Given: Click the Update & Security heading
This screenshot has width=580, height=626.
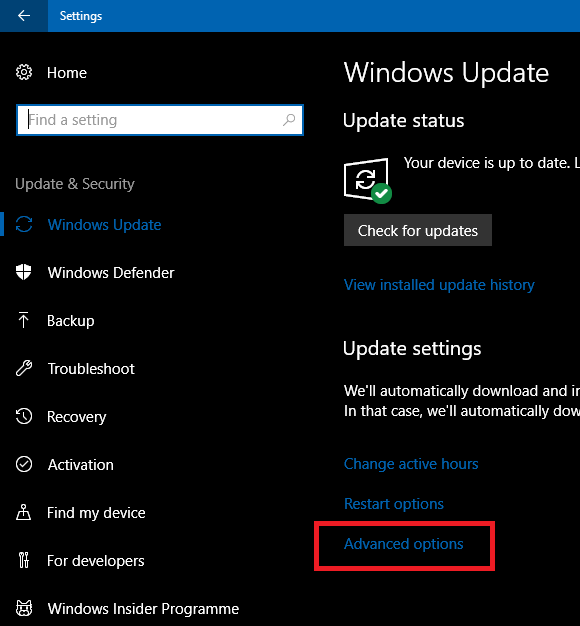Looking at the screenshot, I should point(75,184).
